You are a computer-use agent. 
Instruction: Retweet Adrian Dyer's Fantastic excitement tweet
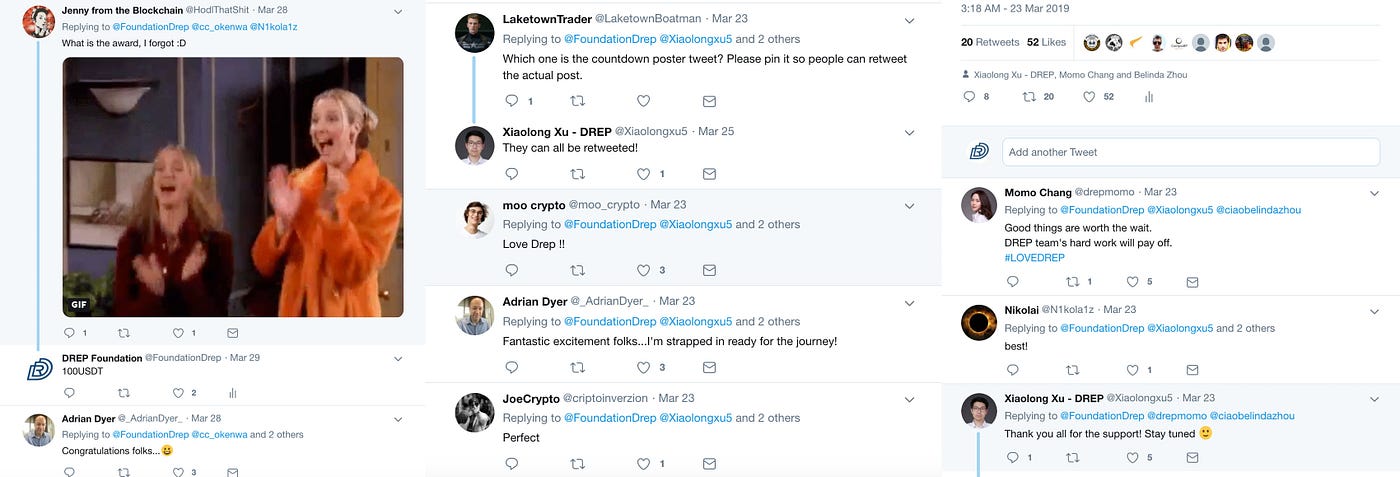(577, 367)
